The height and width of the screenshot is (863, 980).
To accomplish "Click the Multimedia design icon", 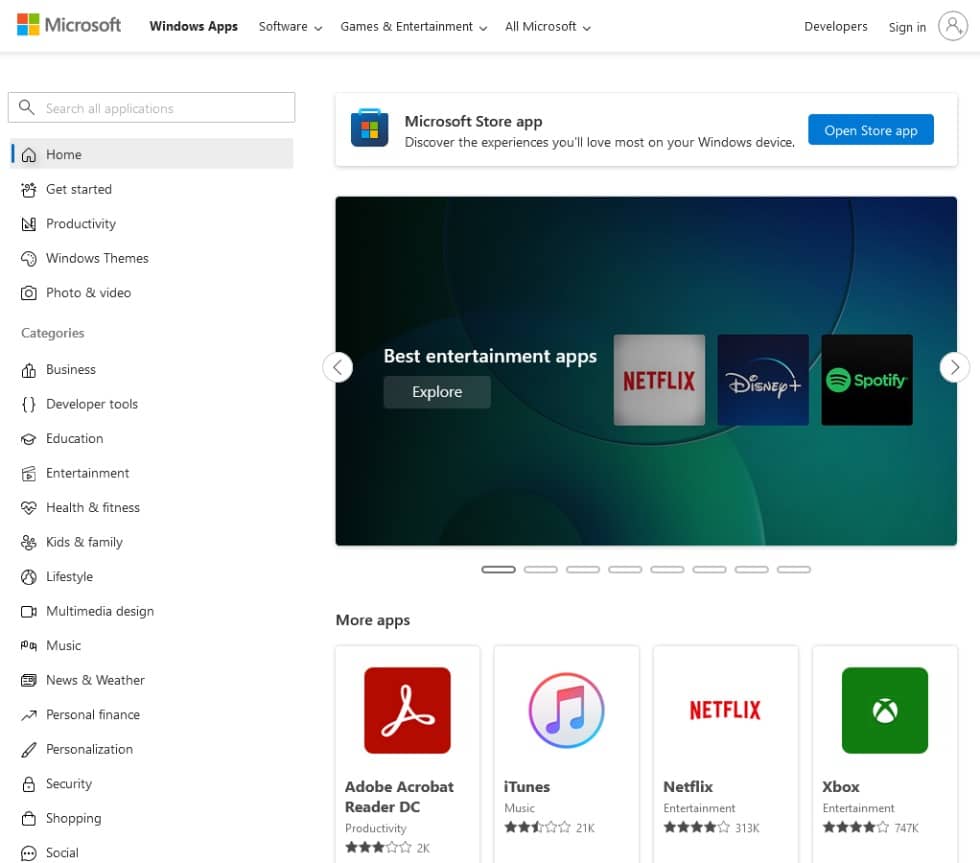I will pyautogui.click(x=29, y=611).
